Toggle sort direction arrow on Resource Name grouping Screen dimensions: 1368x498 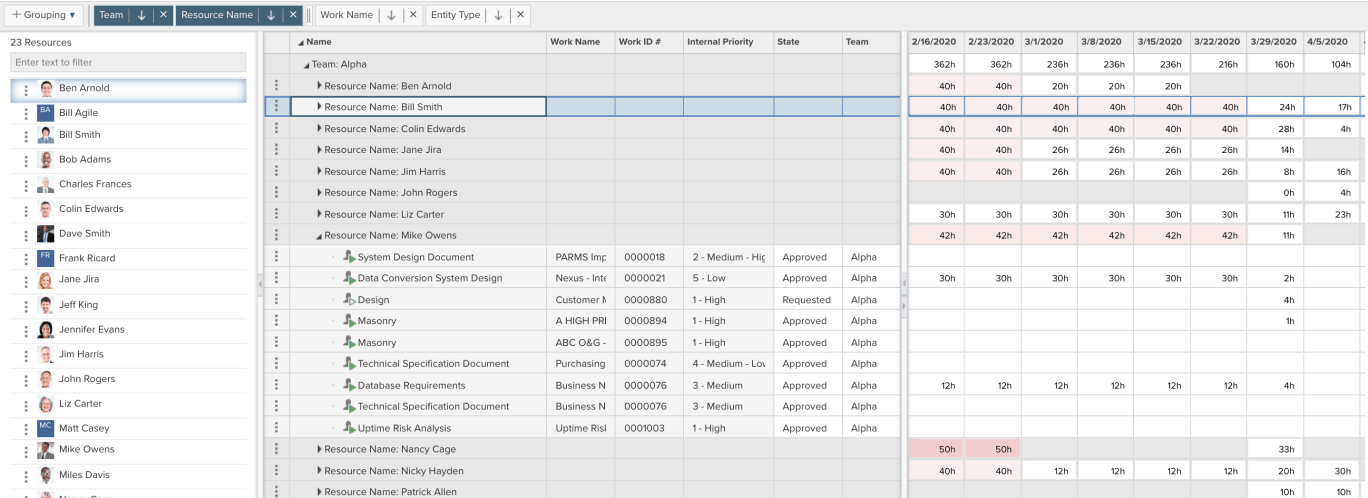[270, 15]
